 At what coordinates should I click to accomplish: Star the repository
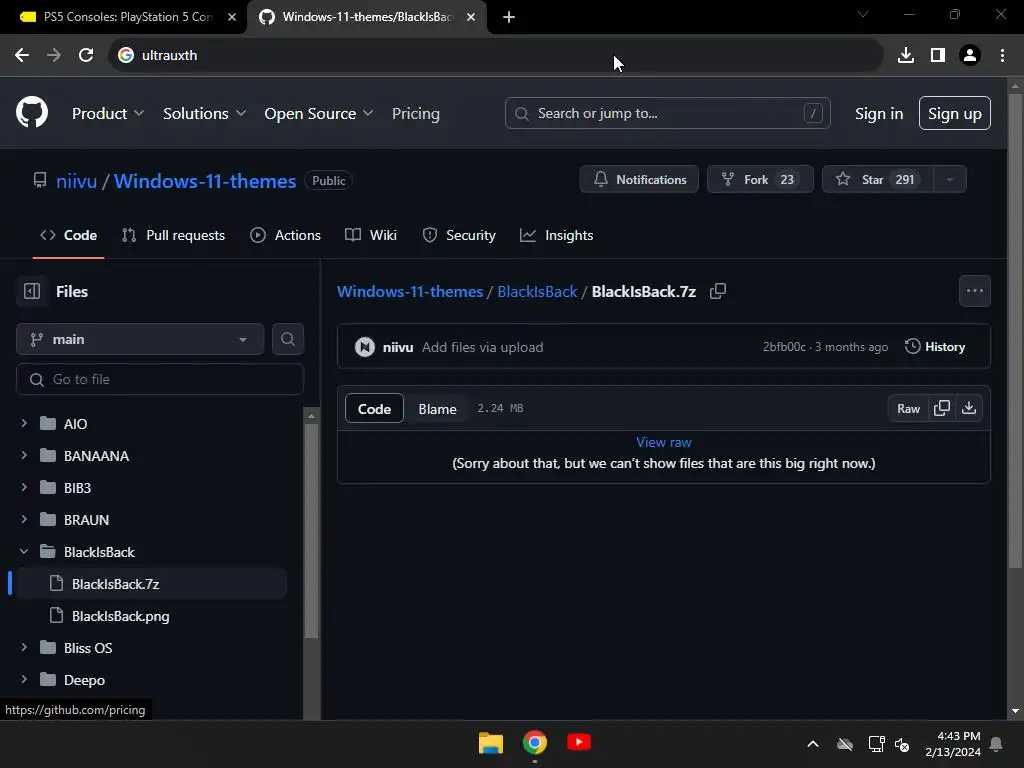click(x=878, y=180)
